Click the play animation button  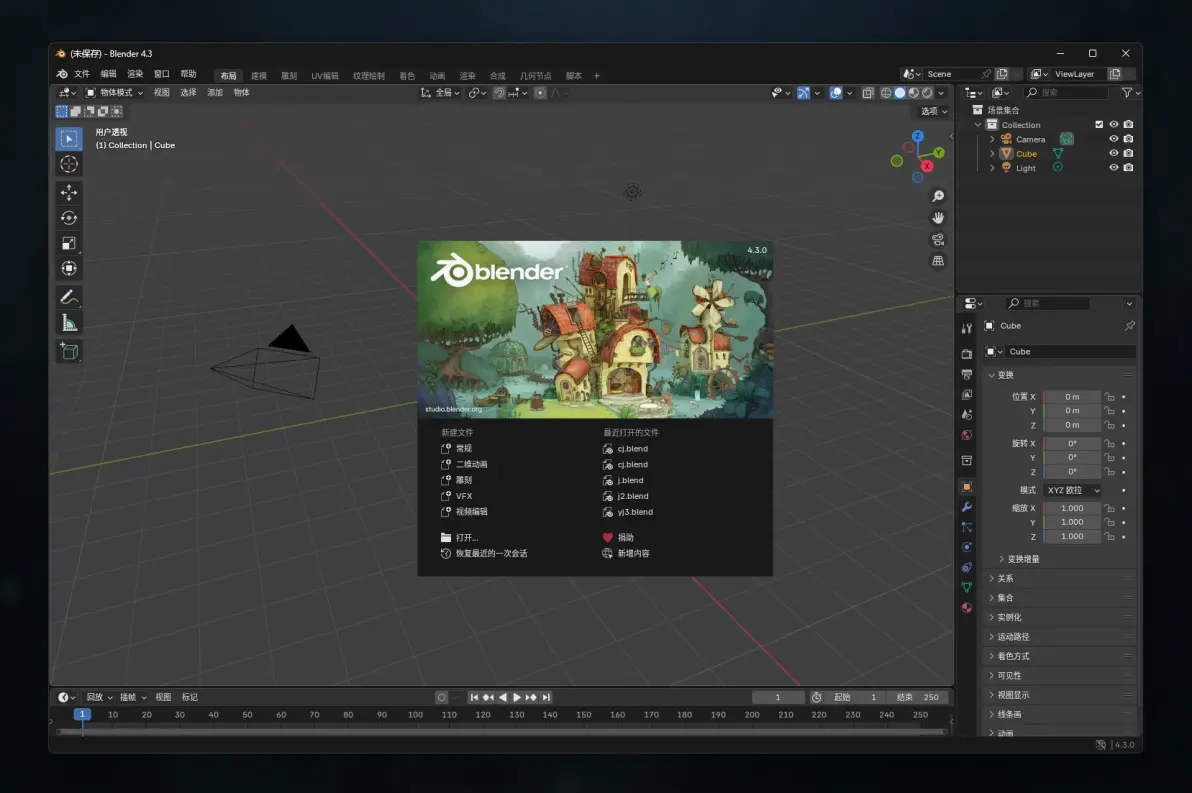(517, 697)
